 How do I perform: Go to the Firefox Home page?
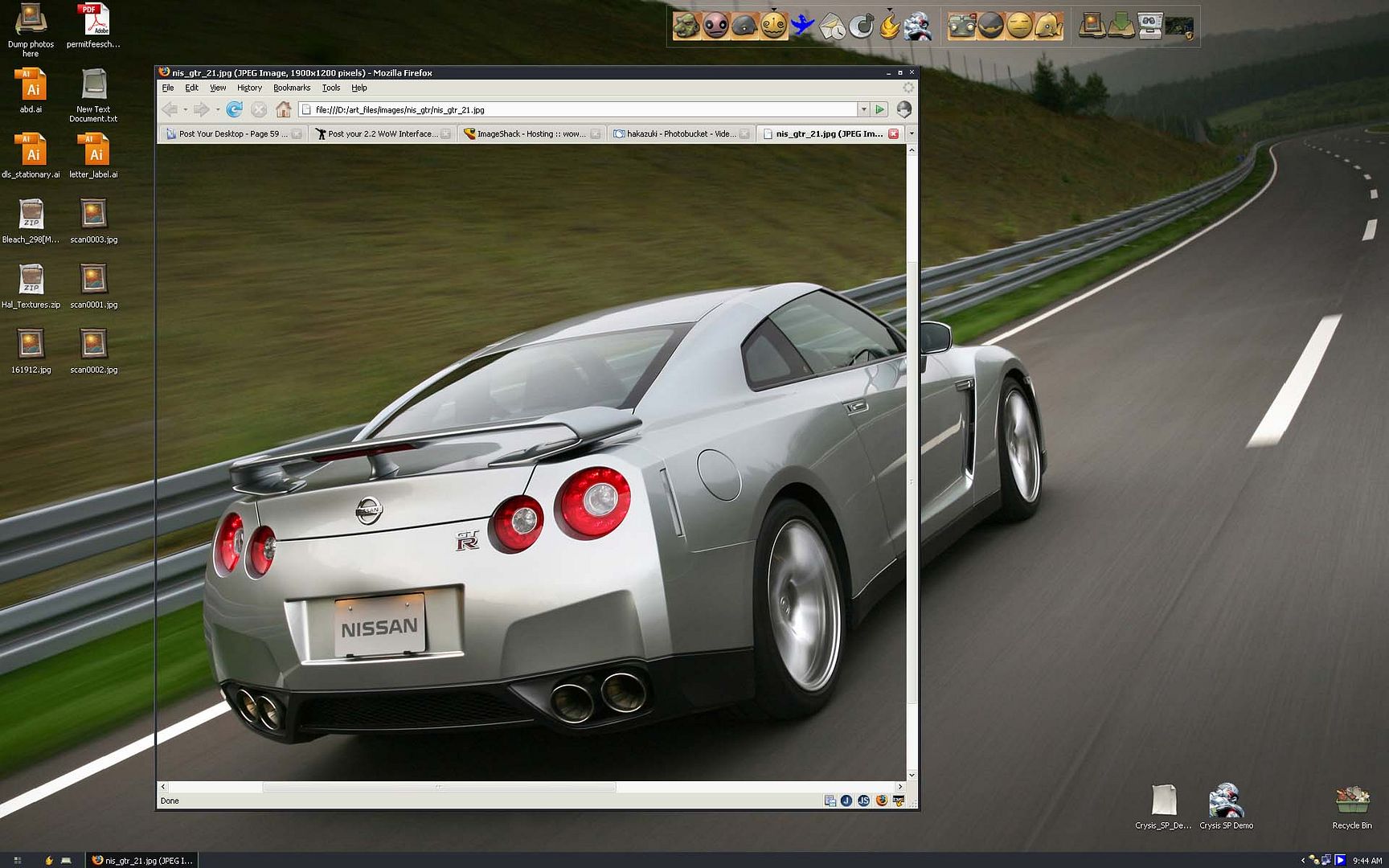pyautogui.click(x=283, y=109)
